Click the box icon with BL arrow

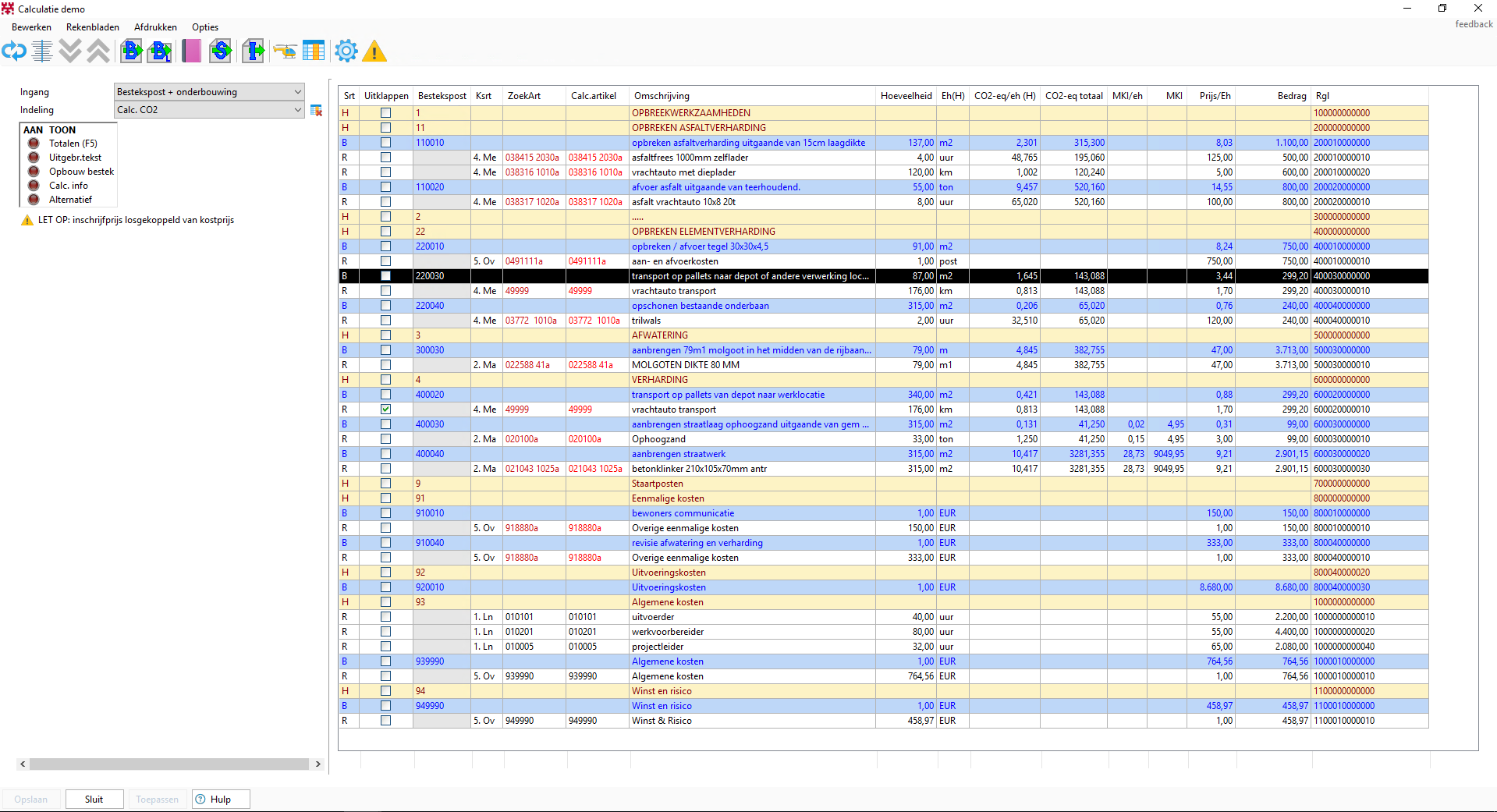click(160, 51)
